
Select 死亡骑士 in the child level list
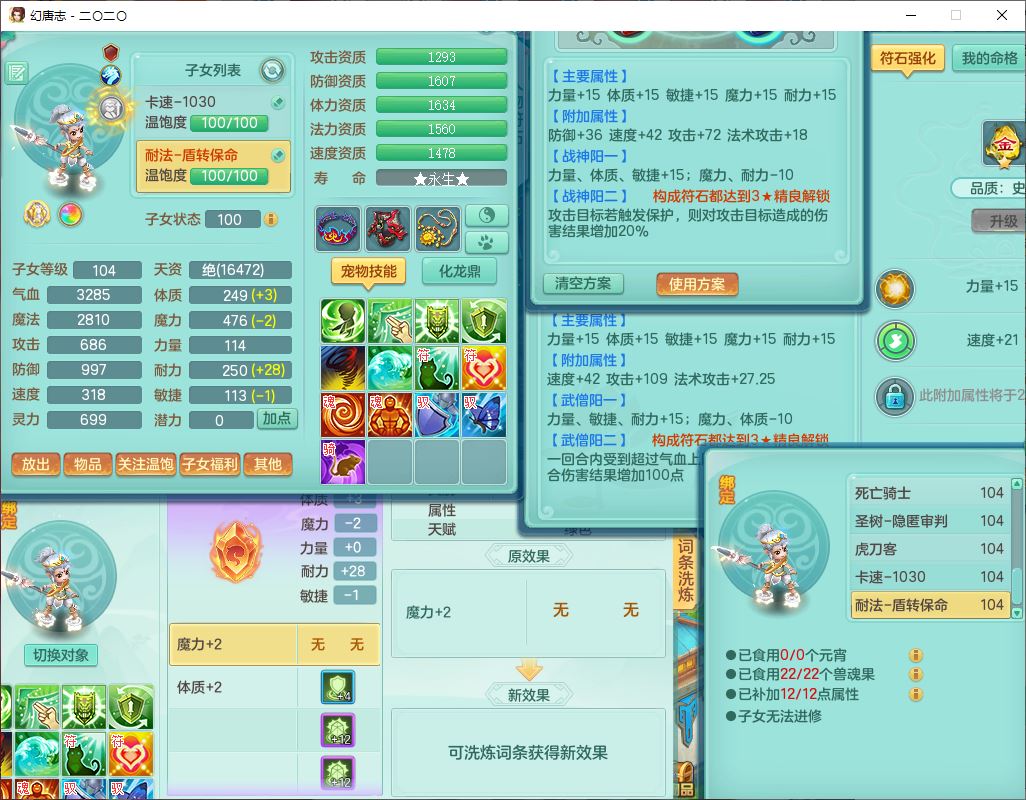click(929, 493)
